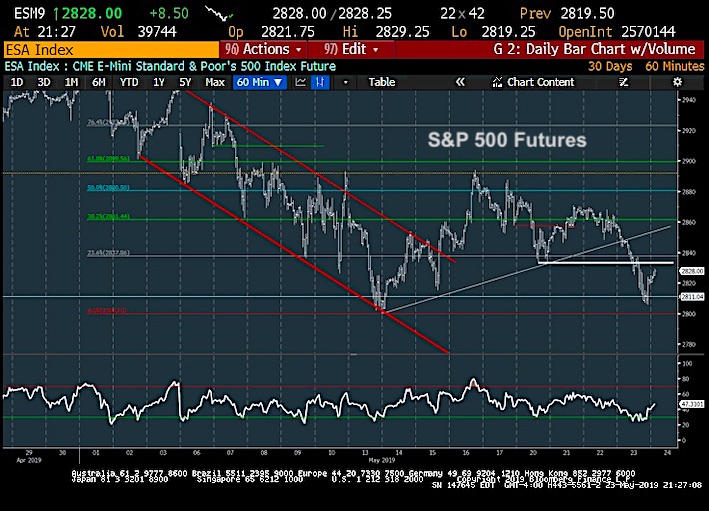Click the double left chevron collapse icon

pyautogui.click(x=460, y=82)
